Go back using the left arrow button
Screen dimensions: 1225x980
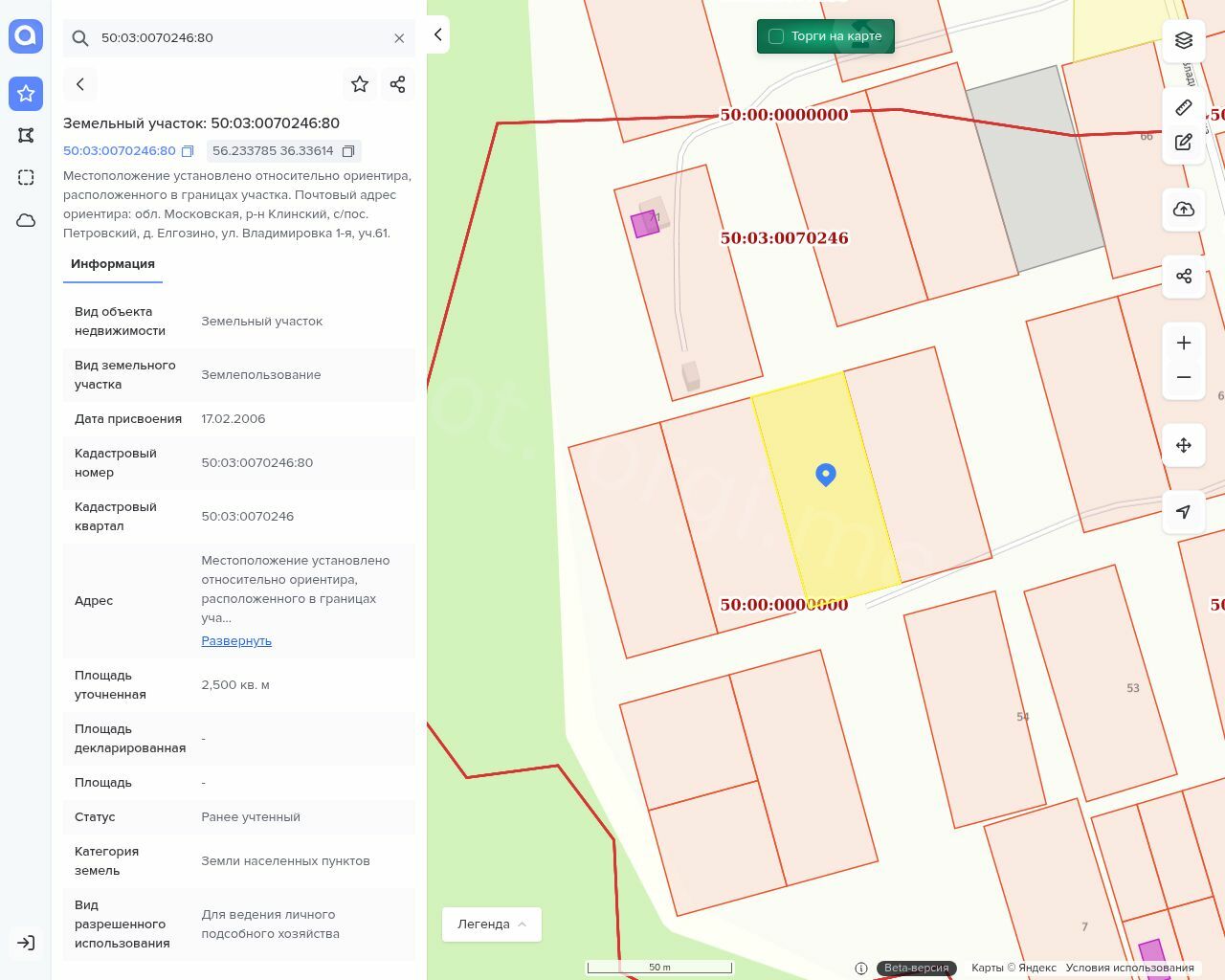pyautogui.click(x=80, y=84)
